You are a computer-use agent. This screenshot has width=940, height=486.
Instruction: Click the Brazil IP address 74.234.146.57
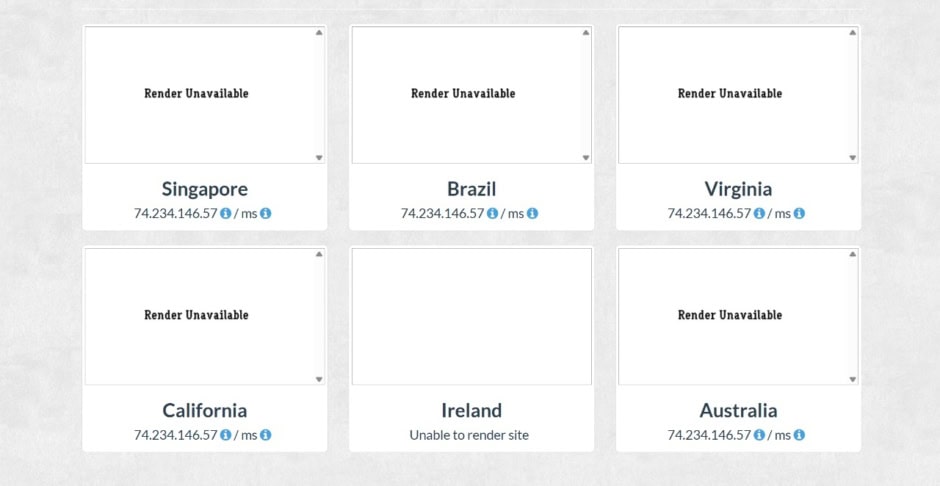click(442, 213)
